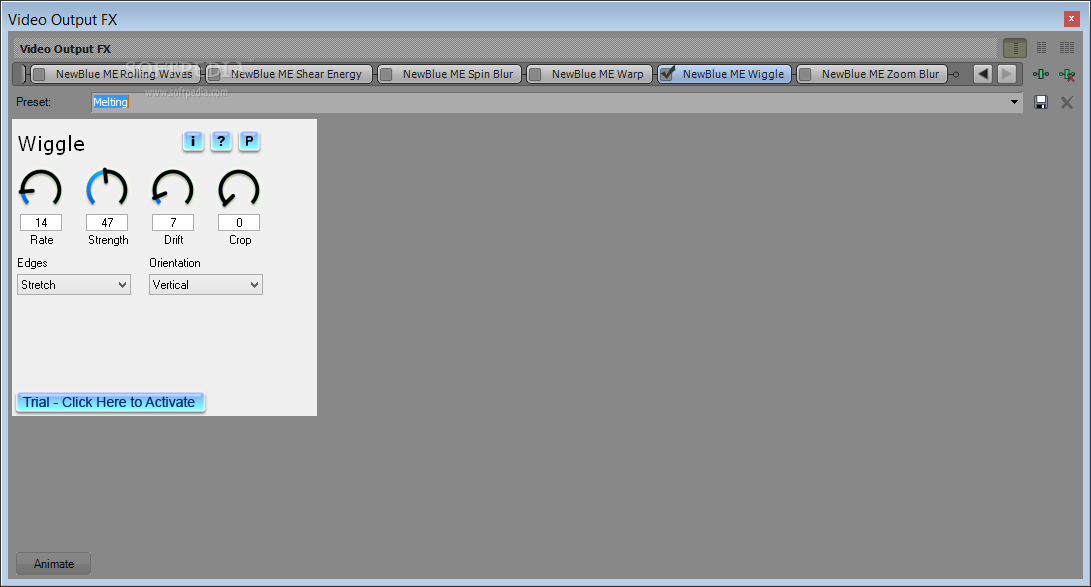1091x587 pixels.
Task: Switch to three-column layout view
Action: pyautogui.click(x=1067, y=48)
